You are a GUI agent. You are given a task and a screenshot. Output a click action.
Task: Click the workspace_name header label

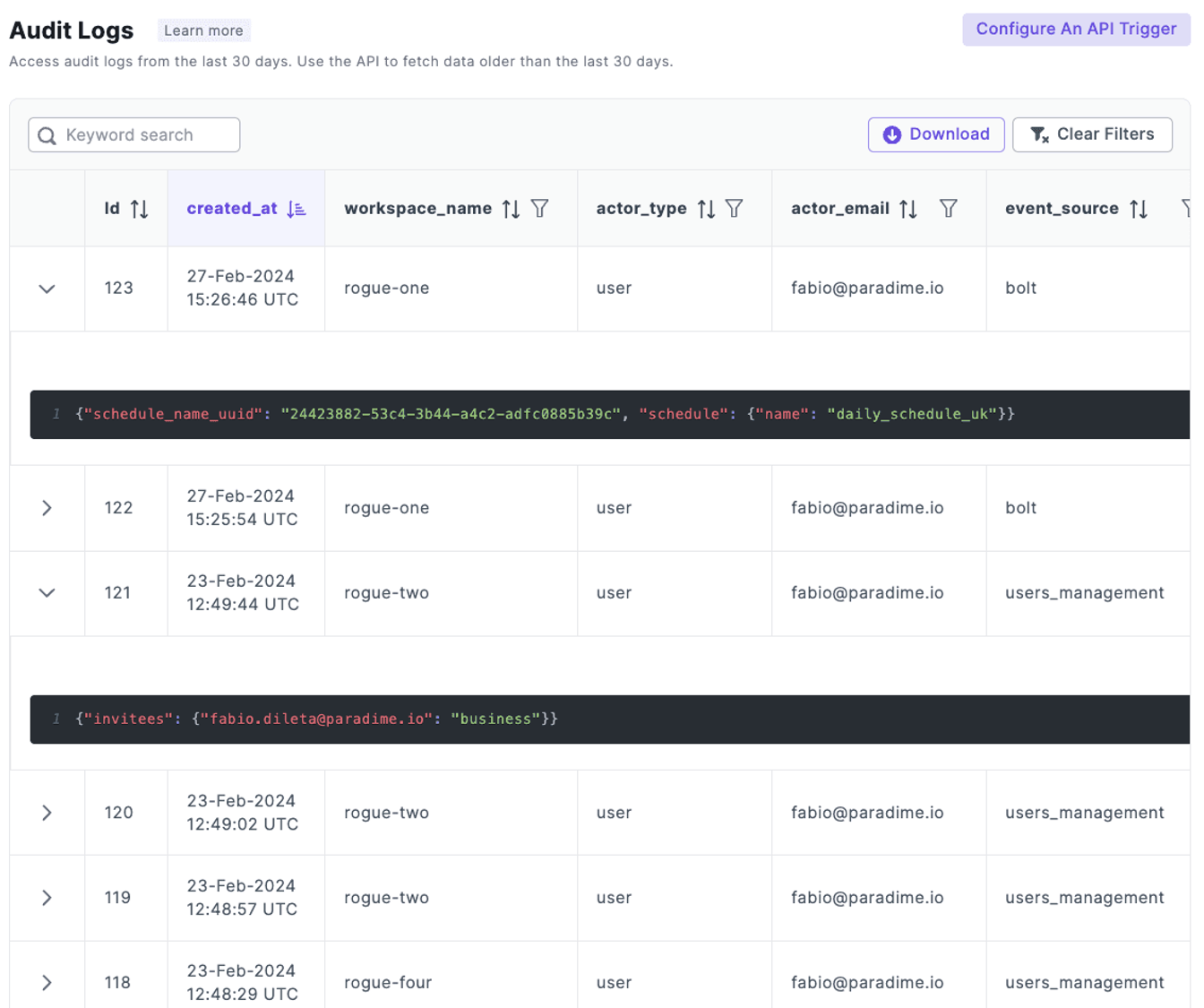417,209
